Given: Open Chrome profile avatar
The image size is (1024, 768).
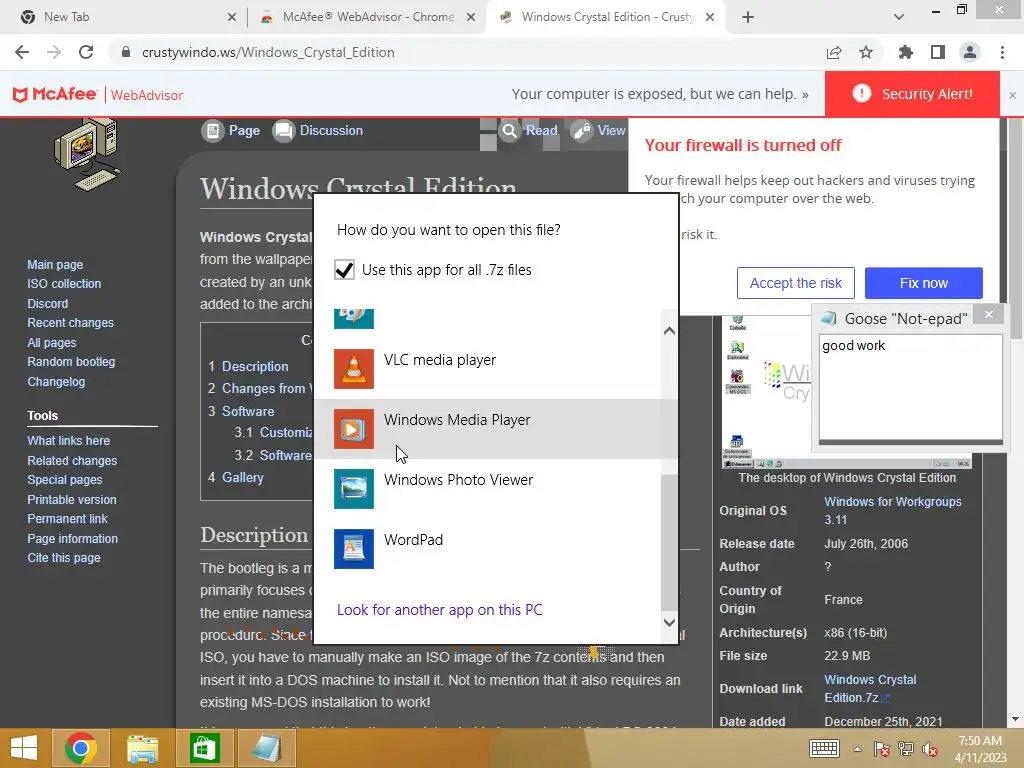Looking at the screenshot, I should pos(970,52).
